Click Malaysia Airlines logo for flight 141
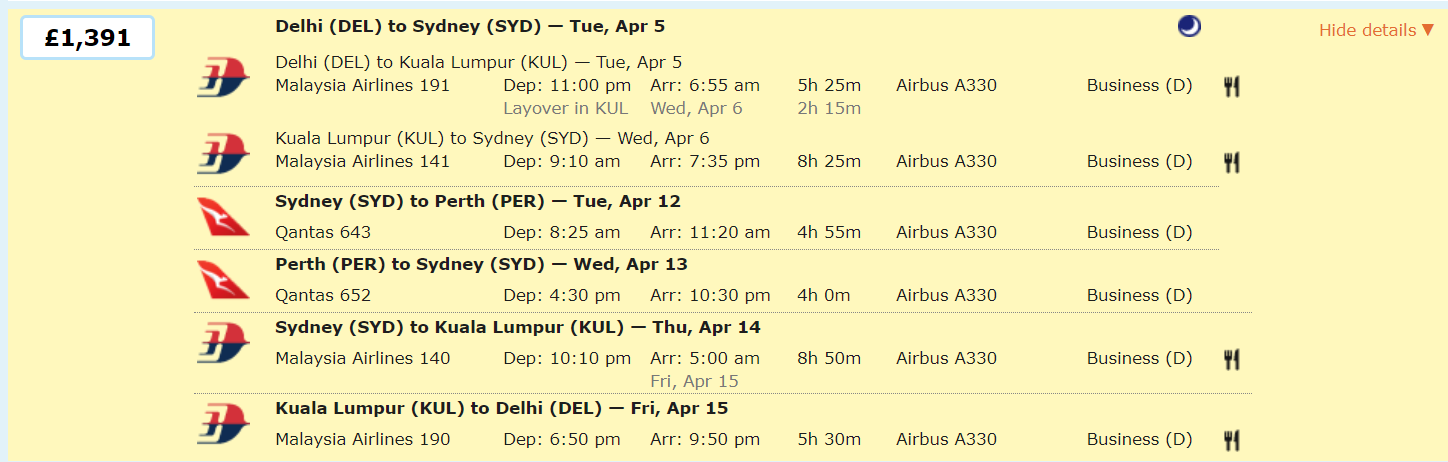The width and height of the screenshot is (1448, 462). coord(223,153)
